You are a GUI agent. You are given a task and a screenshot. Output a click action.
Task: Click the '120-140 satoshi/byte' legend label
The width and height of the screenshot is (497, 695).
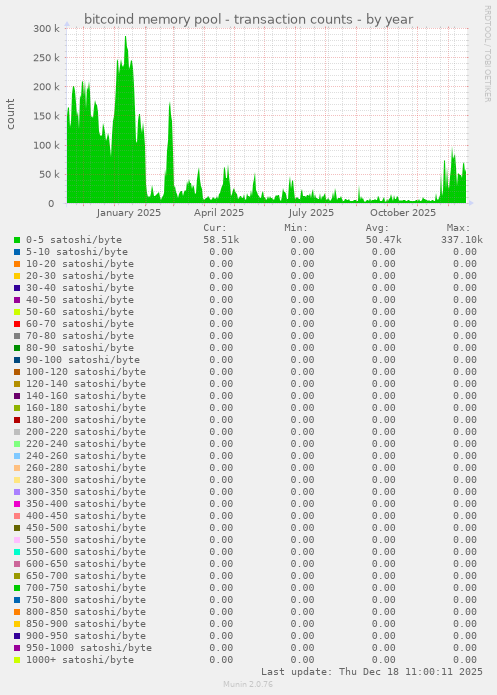tap(86, 383)
